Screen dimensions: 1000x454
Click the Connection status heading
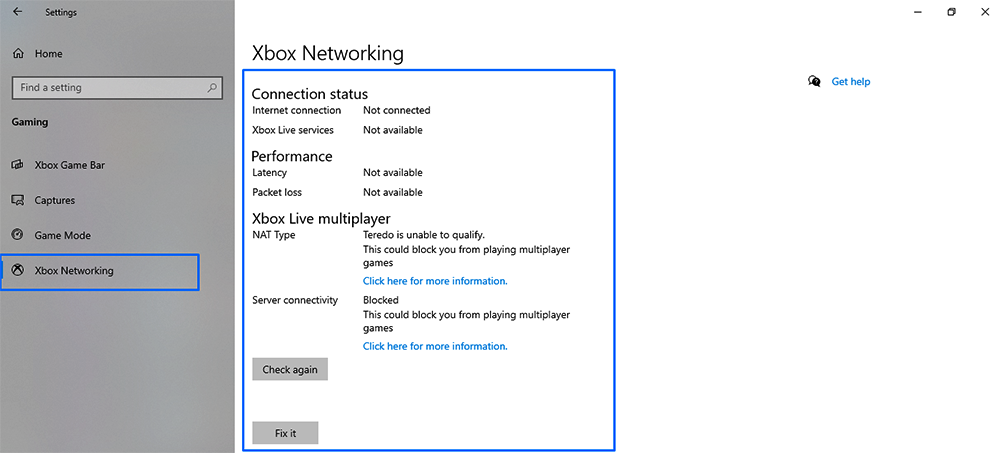click(x=309, y=94)
